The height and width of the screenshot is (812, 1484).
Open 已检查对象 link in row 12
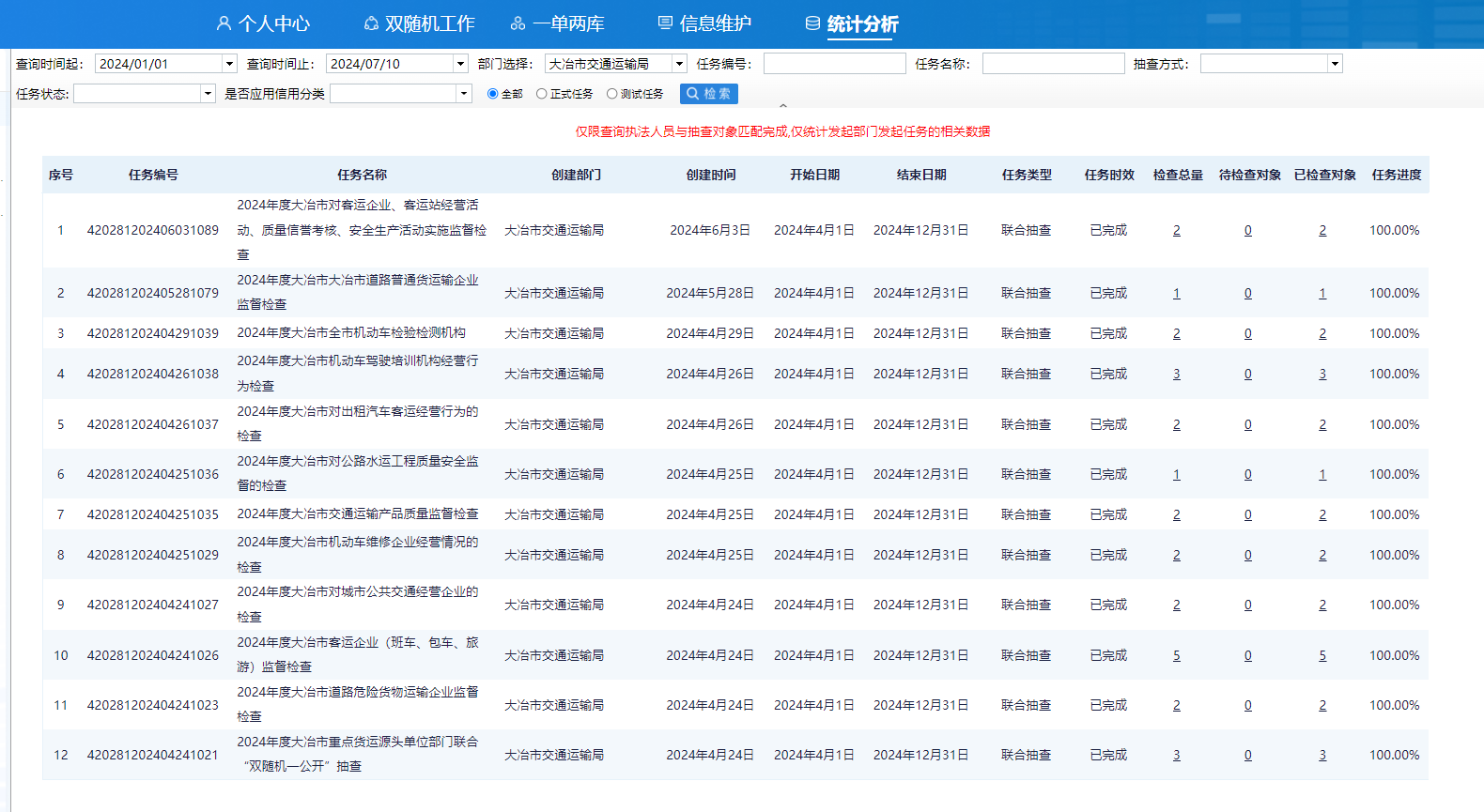click(x=1322, y=756)
